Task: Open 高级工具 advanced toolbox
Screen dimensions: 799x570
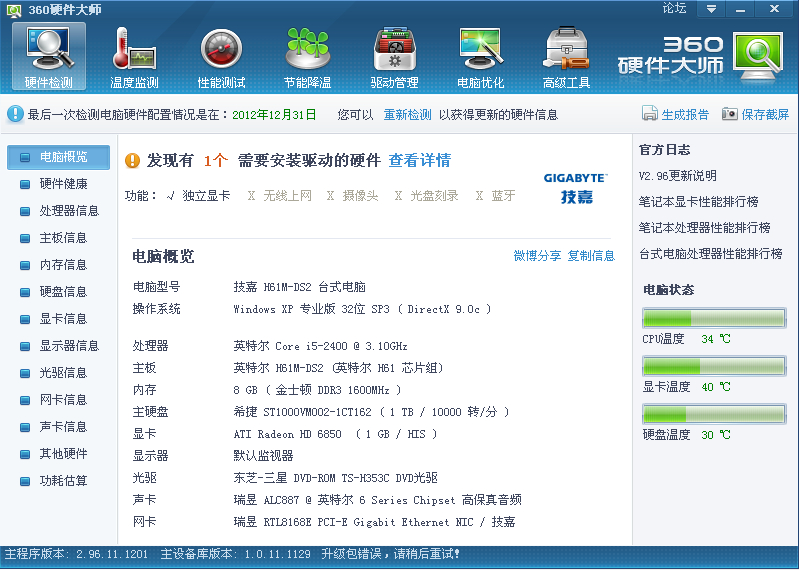Action: point(567,57)
